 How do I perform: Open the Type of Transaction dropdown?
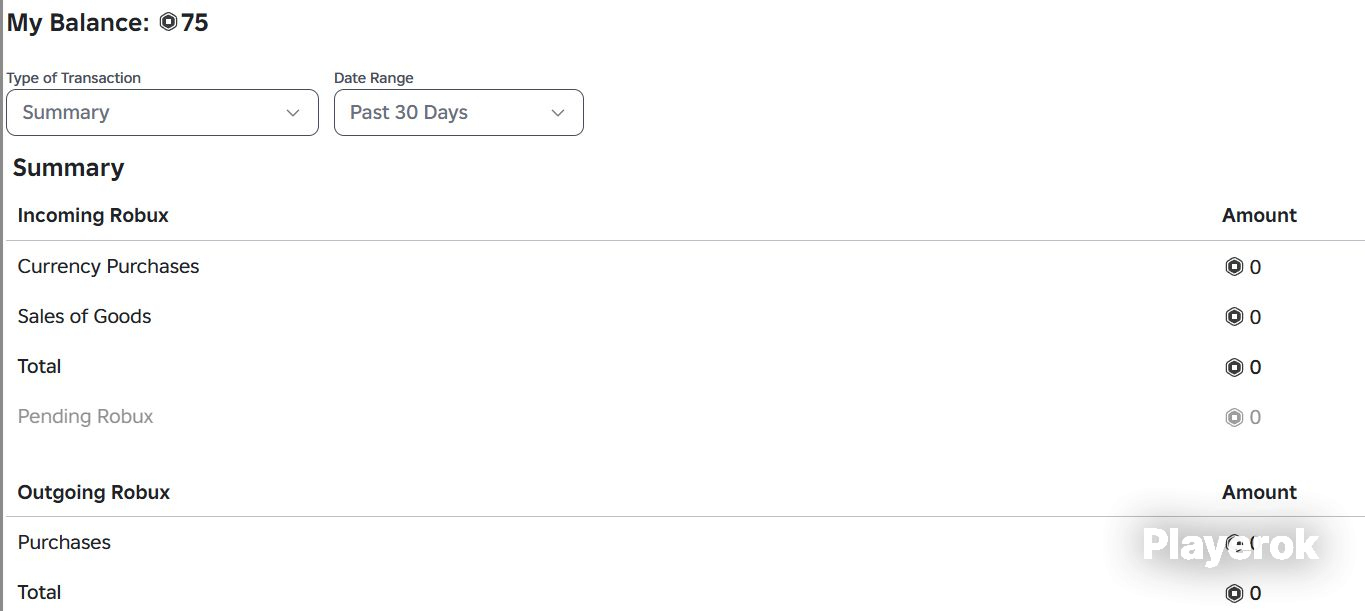(x=162, y=113)
